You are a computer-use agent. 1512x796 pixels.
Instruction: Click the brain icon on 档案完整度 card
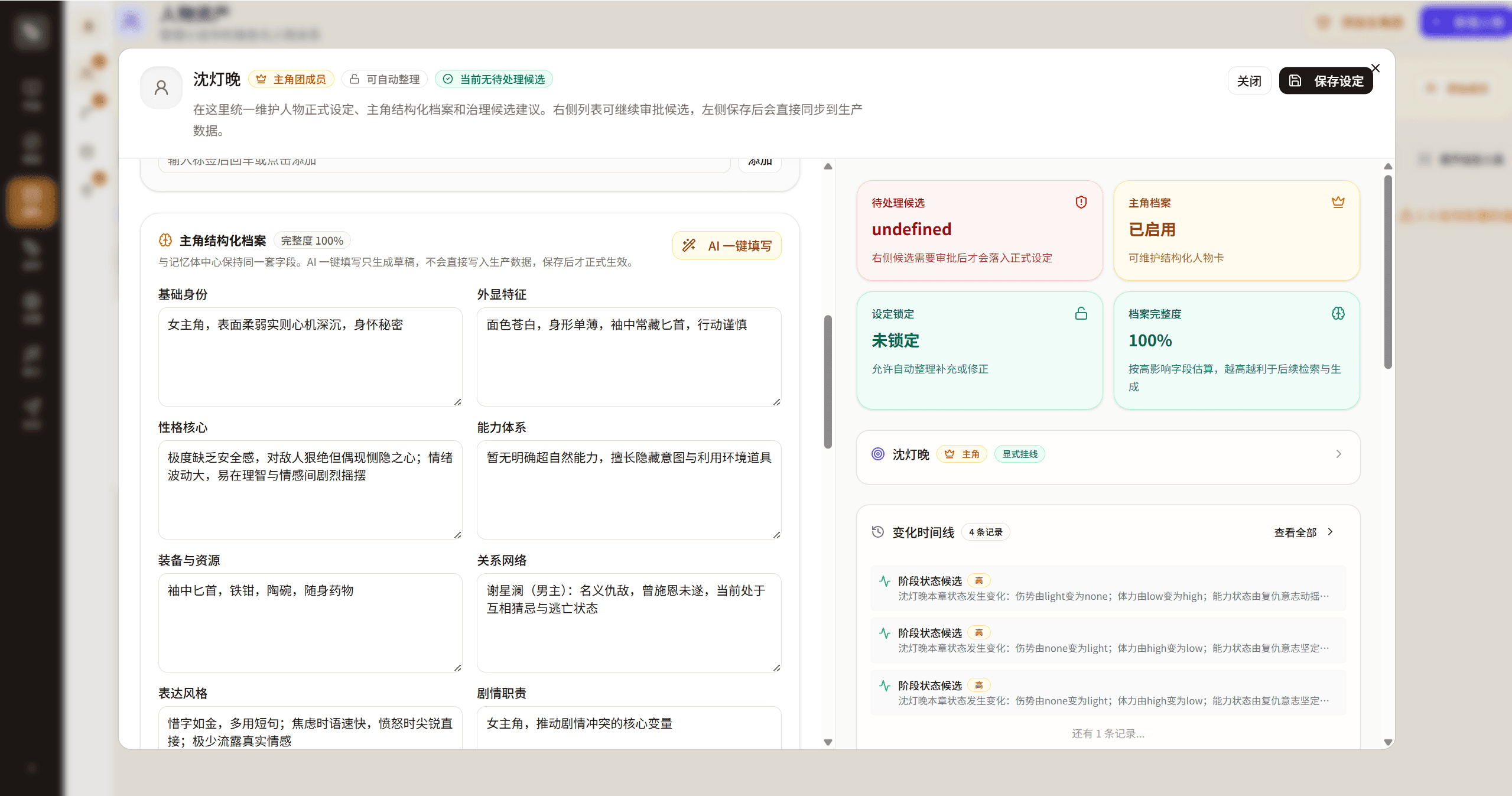(x=1338, y=313)
